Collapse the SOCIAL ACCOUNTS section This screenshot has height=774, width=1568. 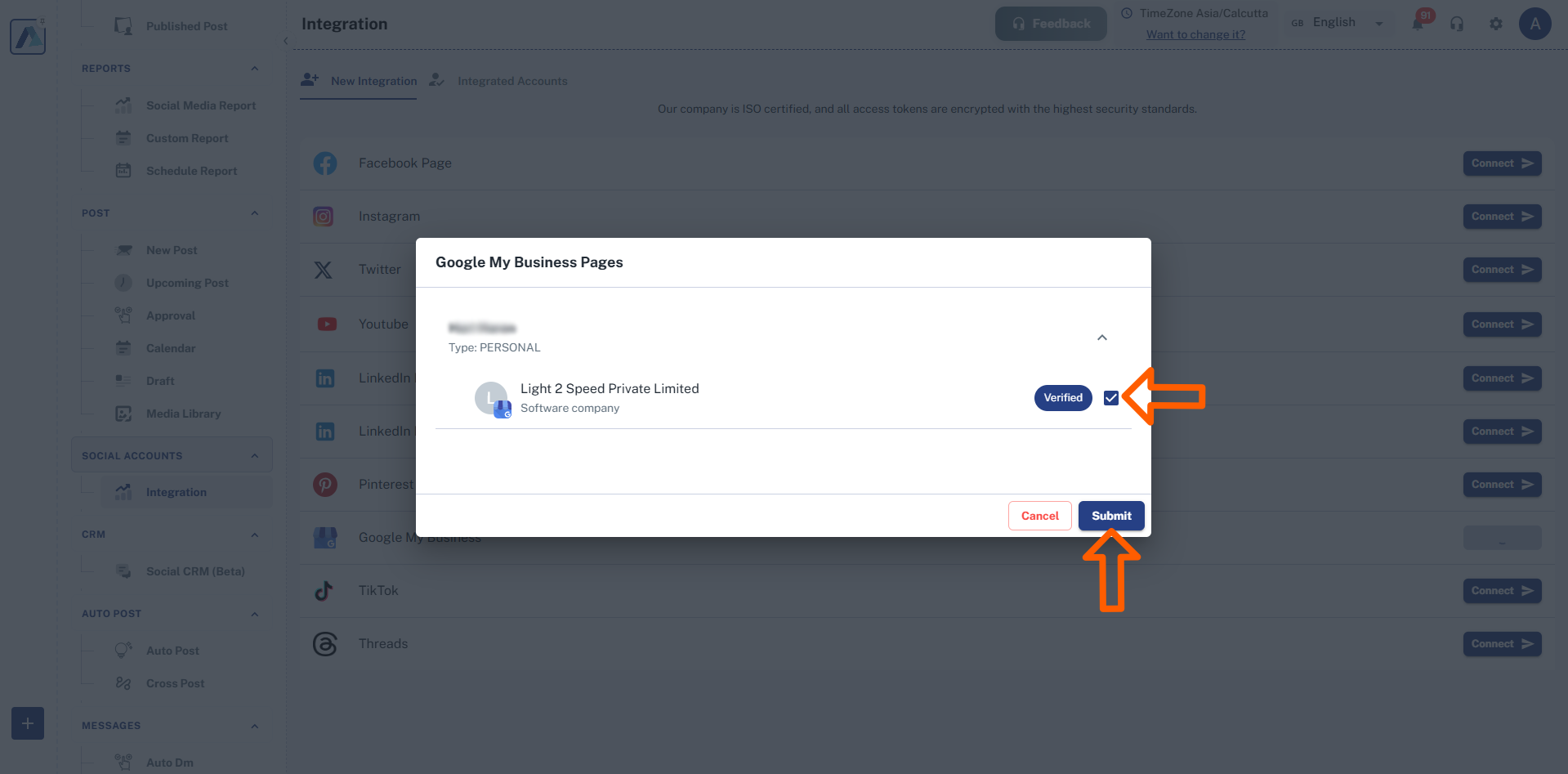click(x=254, y=454)
